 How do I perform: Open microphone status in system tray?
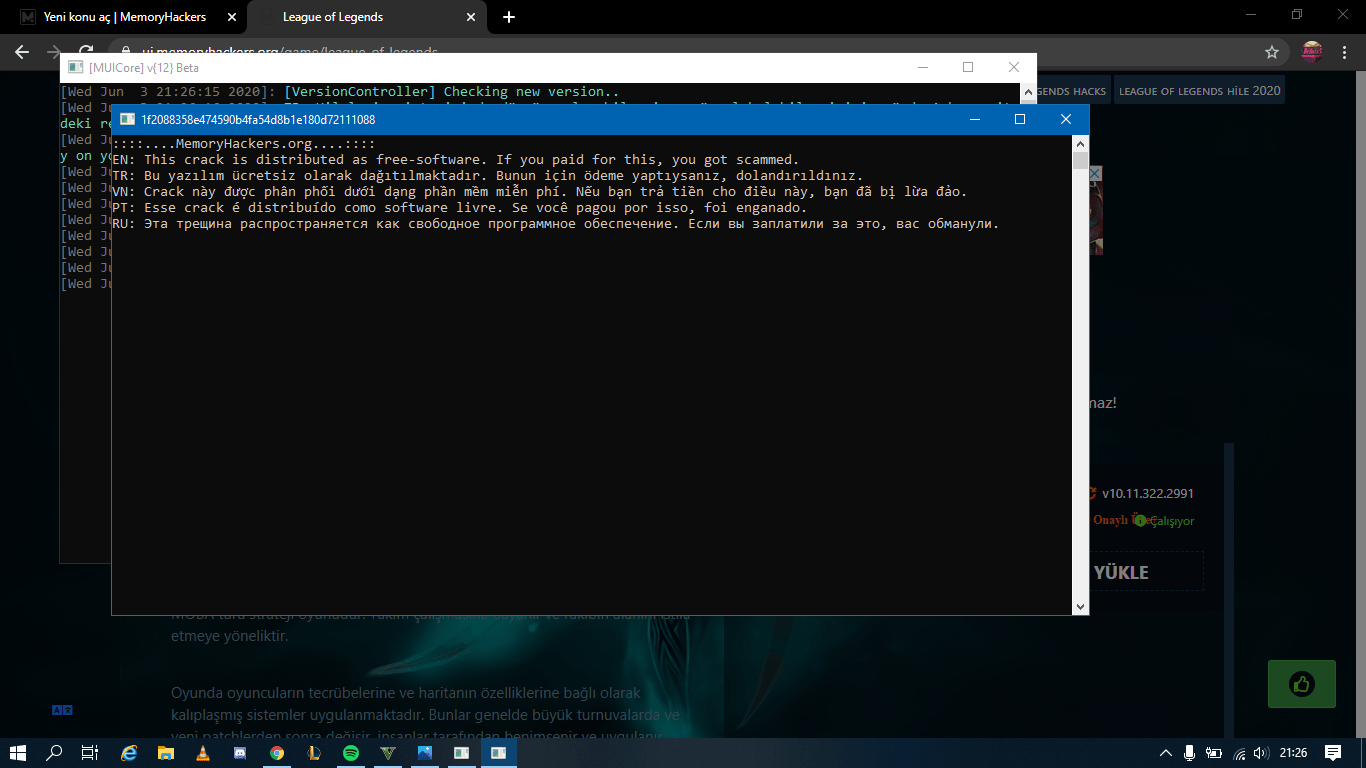(x=1190, y=753)
